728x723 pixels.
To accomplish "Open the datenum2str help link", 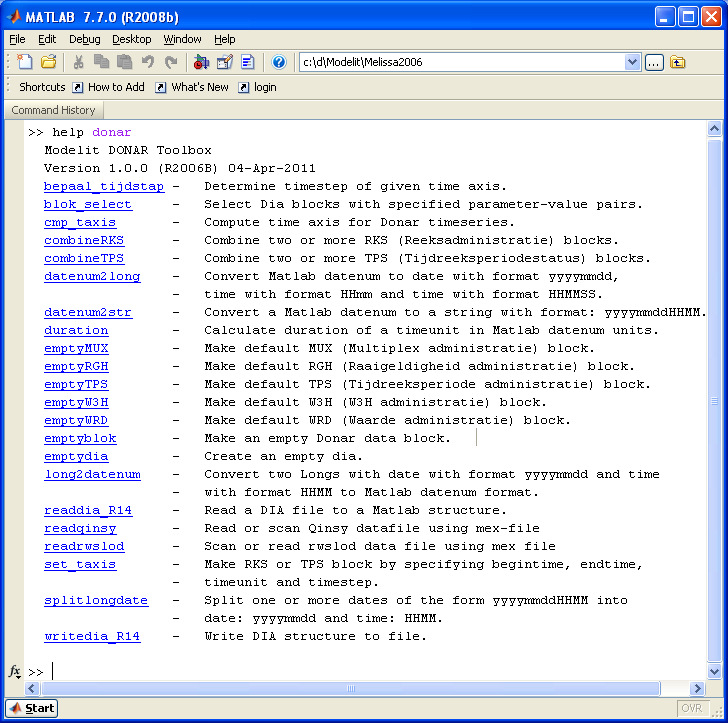I will [x=88, y=313].
